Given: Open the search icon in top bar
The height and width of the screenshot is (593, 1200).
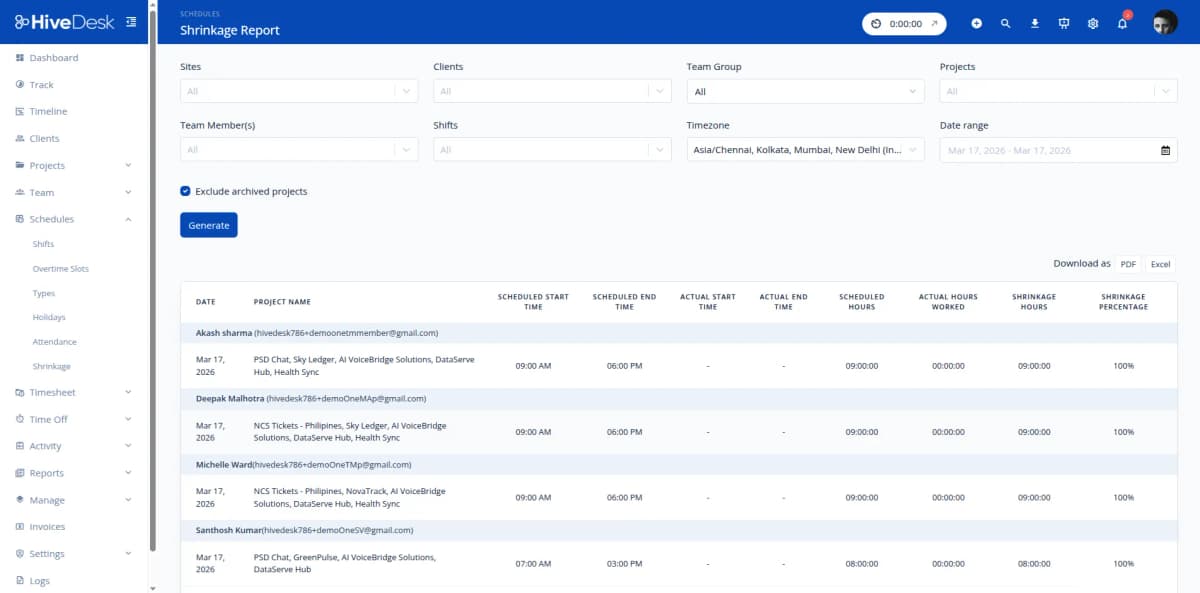Looking at the screenshot, I should [1006, 23].
